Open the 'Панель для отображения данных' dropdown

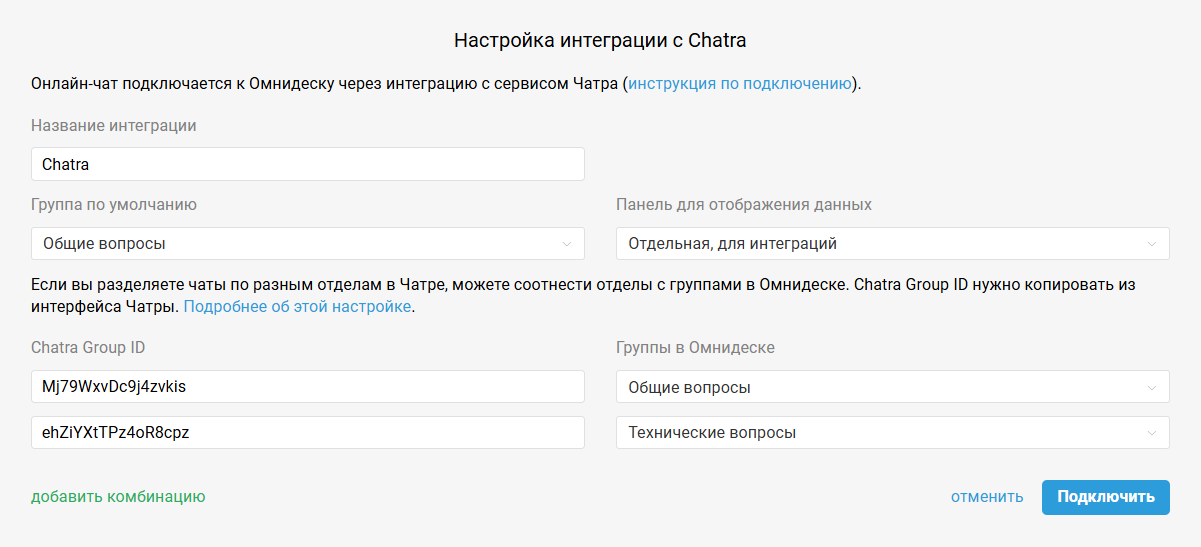[x=893, y=243]
